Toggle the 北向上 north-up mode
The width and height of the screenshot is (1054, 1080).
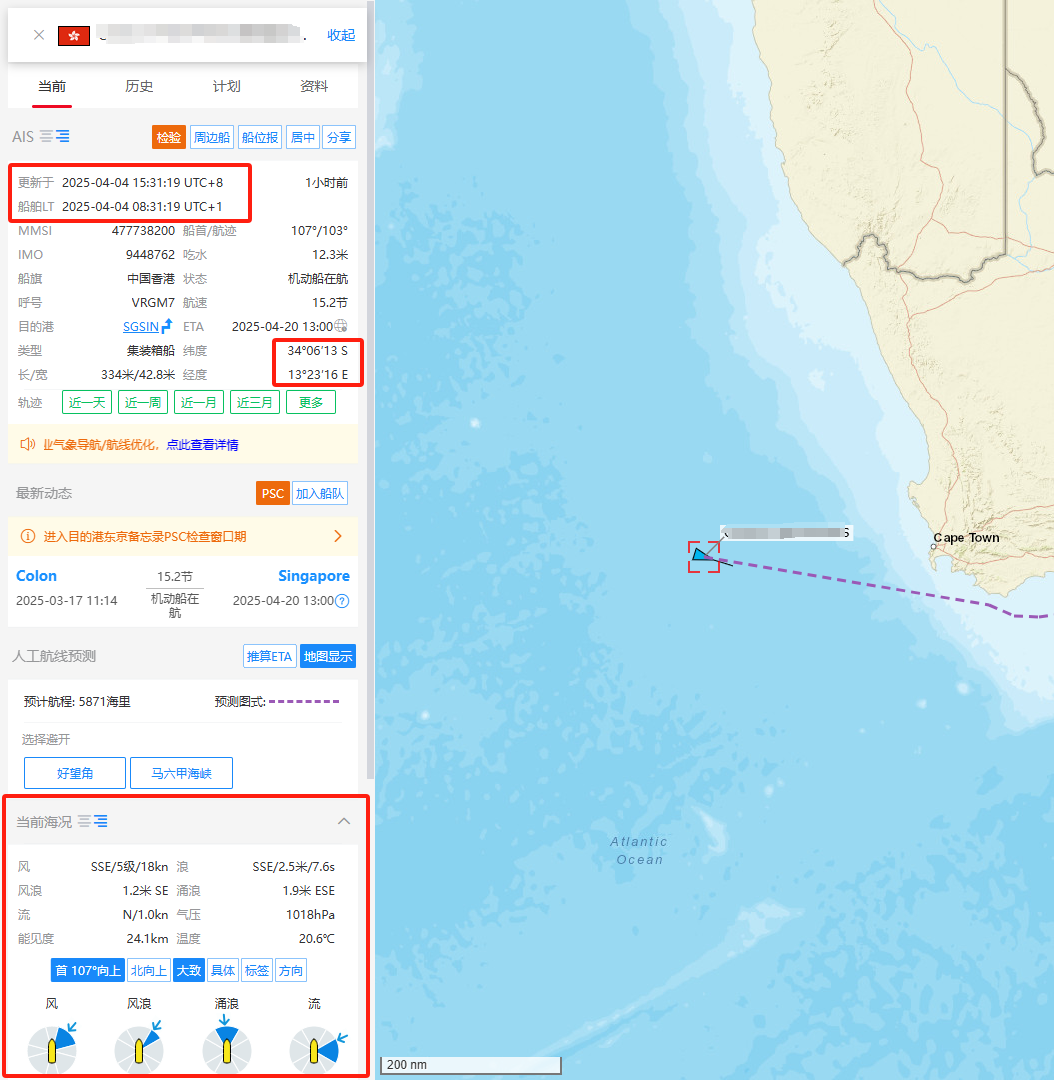149,970
